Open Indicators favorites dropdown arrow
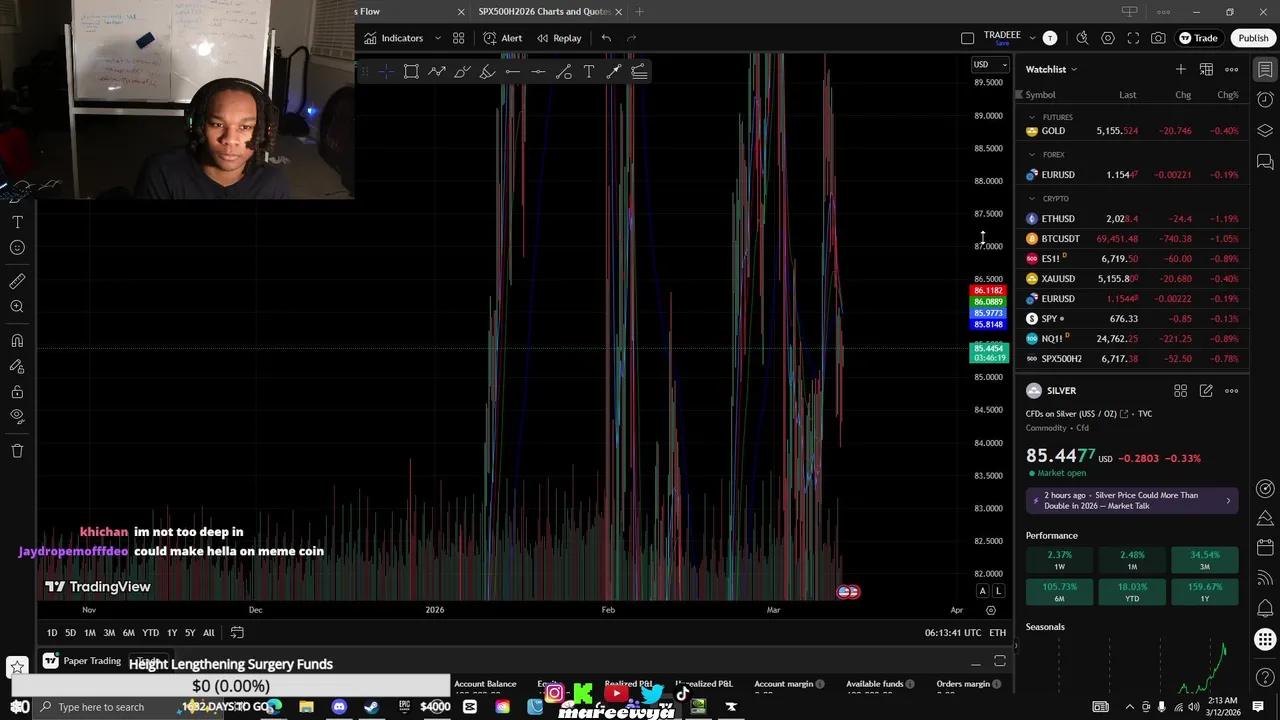This screenshot has height=720, width=1280. (x=437, y=38)
